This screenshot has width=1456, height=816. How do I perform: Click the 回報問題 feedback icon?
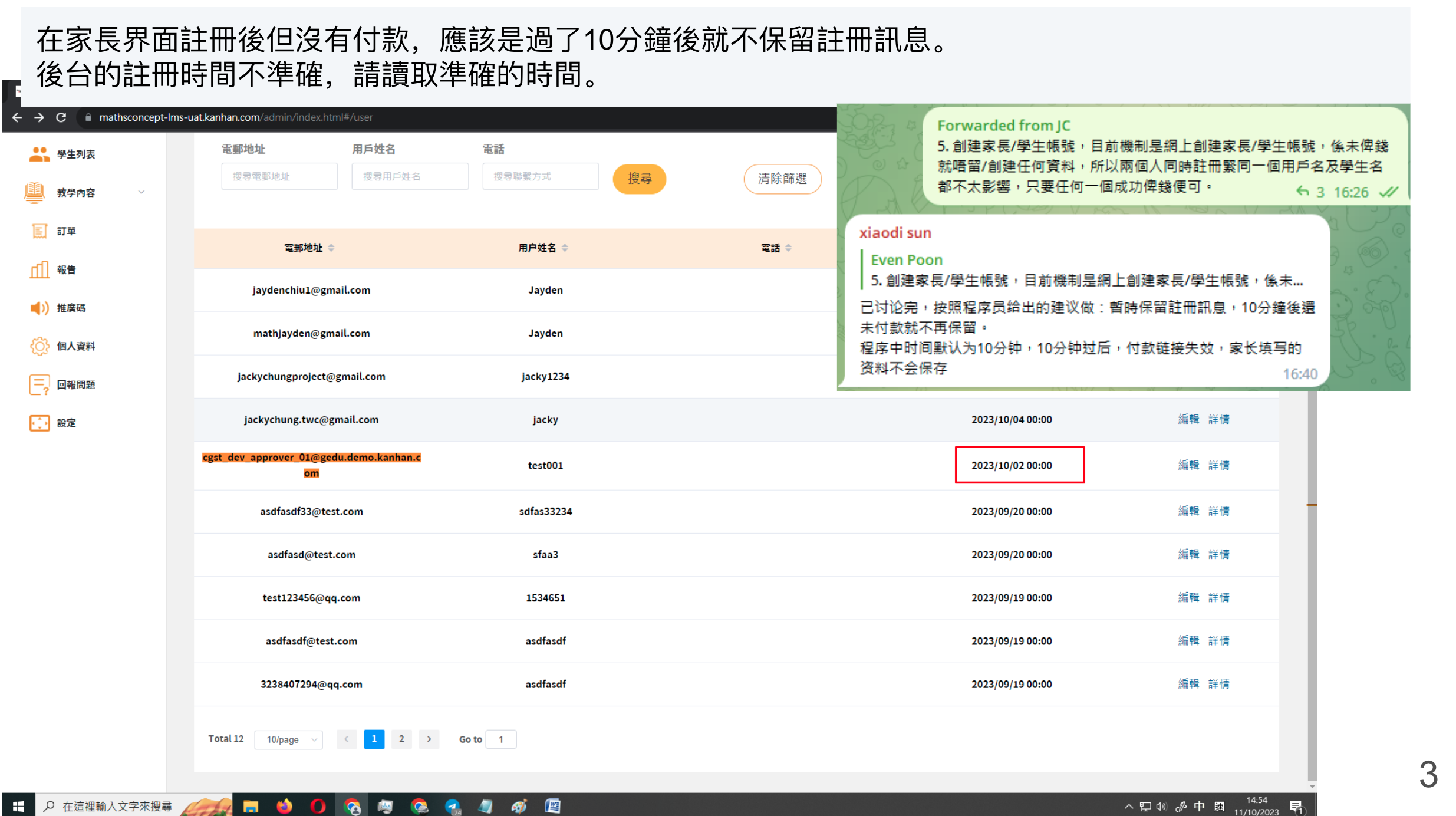click(39, 384)
